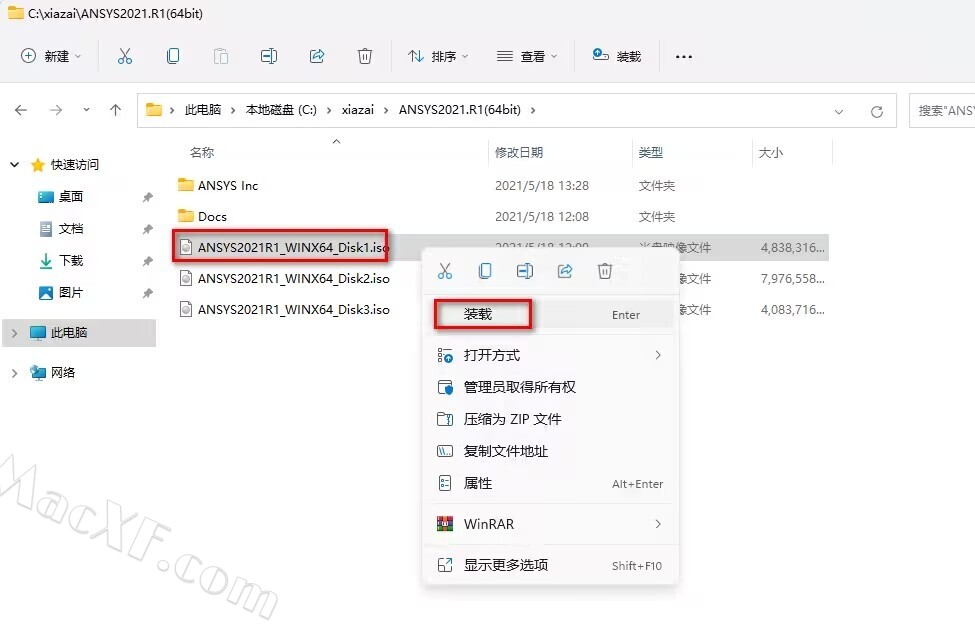This screenshot has height=625, width=975.
Task: Unpin Pictures (图片) from Quick access
Action: [x=147, y=293]
